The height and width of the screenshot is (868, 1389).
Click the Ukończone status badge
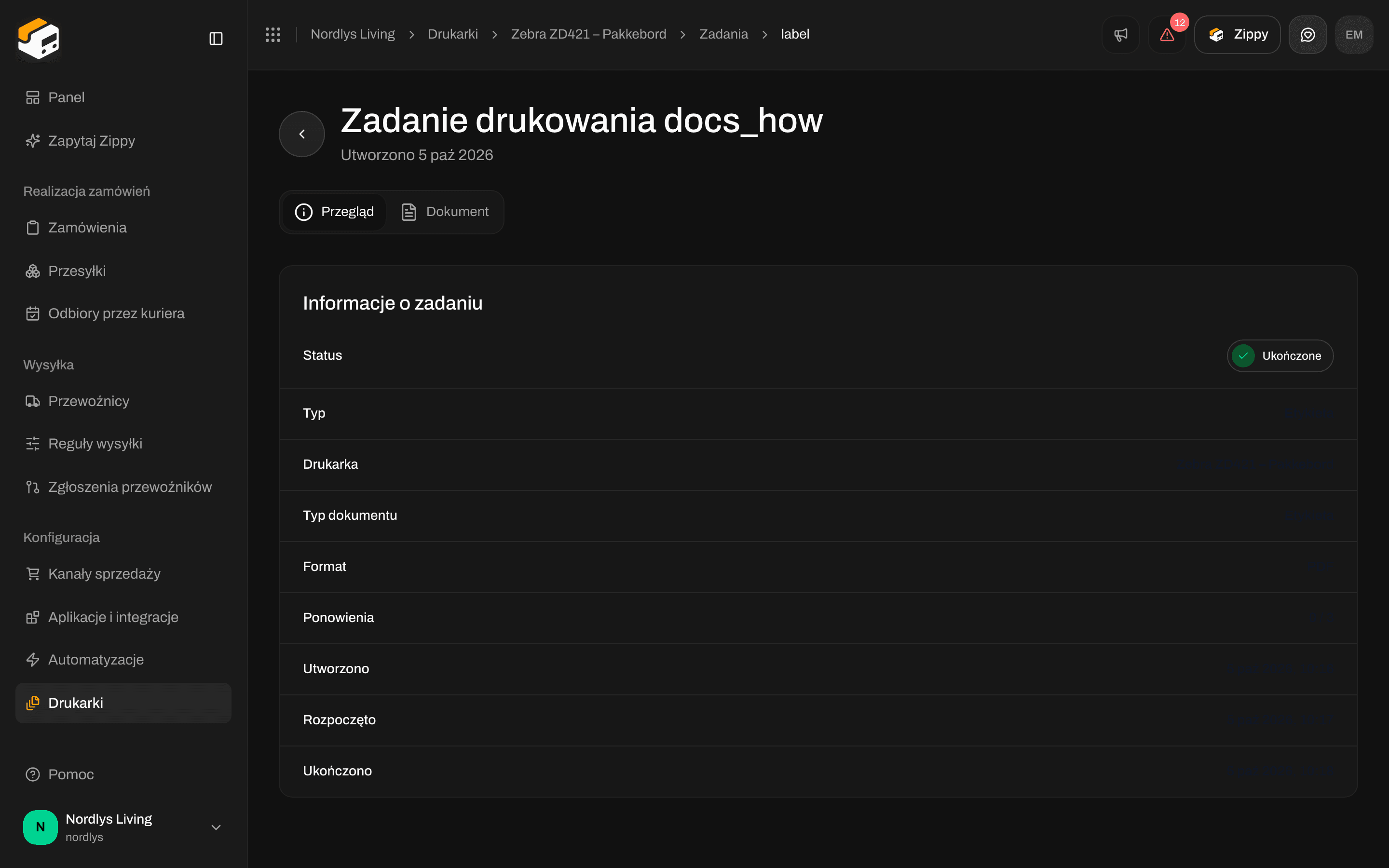tap(1280, 356)
